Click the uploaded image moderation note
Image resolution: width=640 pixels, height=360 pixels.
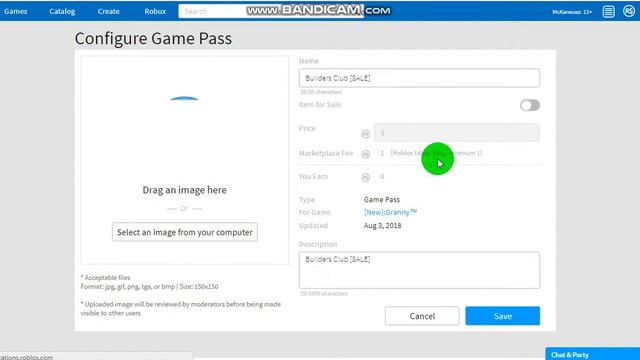point(180,309)
